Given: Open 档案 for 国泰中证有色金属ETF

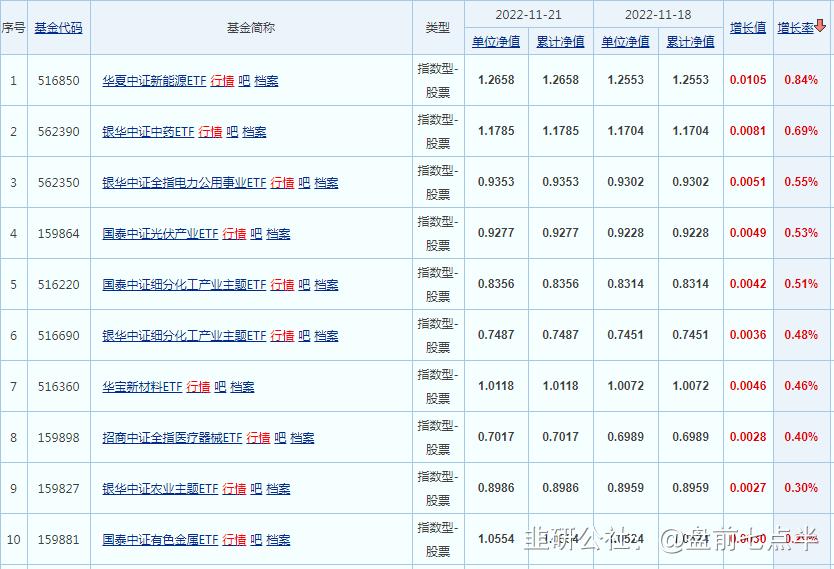Looking at the screenshot, I should tap(278, 540).
